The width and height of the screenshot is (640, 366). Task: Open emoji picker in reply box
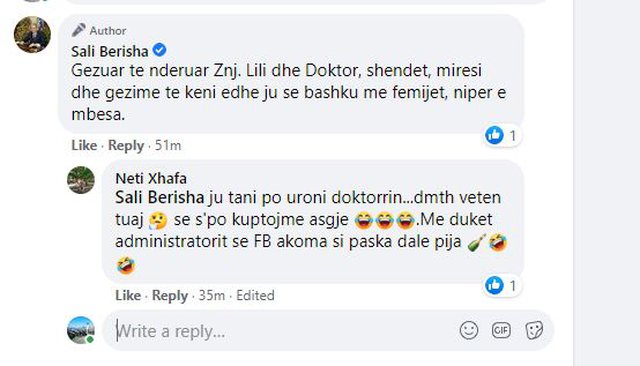click(x=469, y=330)
